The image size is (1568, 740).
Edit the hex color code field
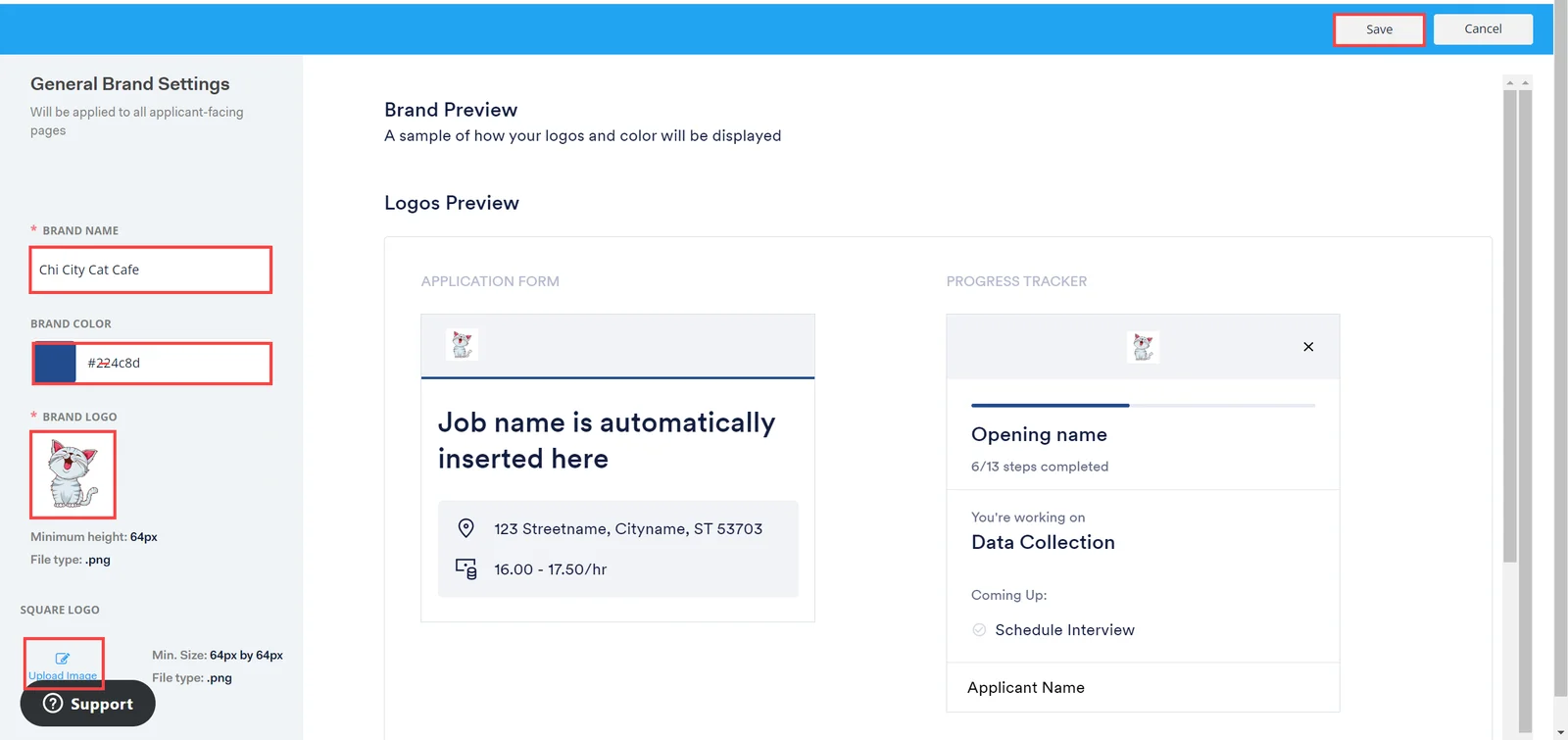tap(172, 363)
